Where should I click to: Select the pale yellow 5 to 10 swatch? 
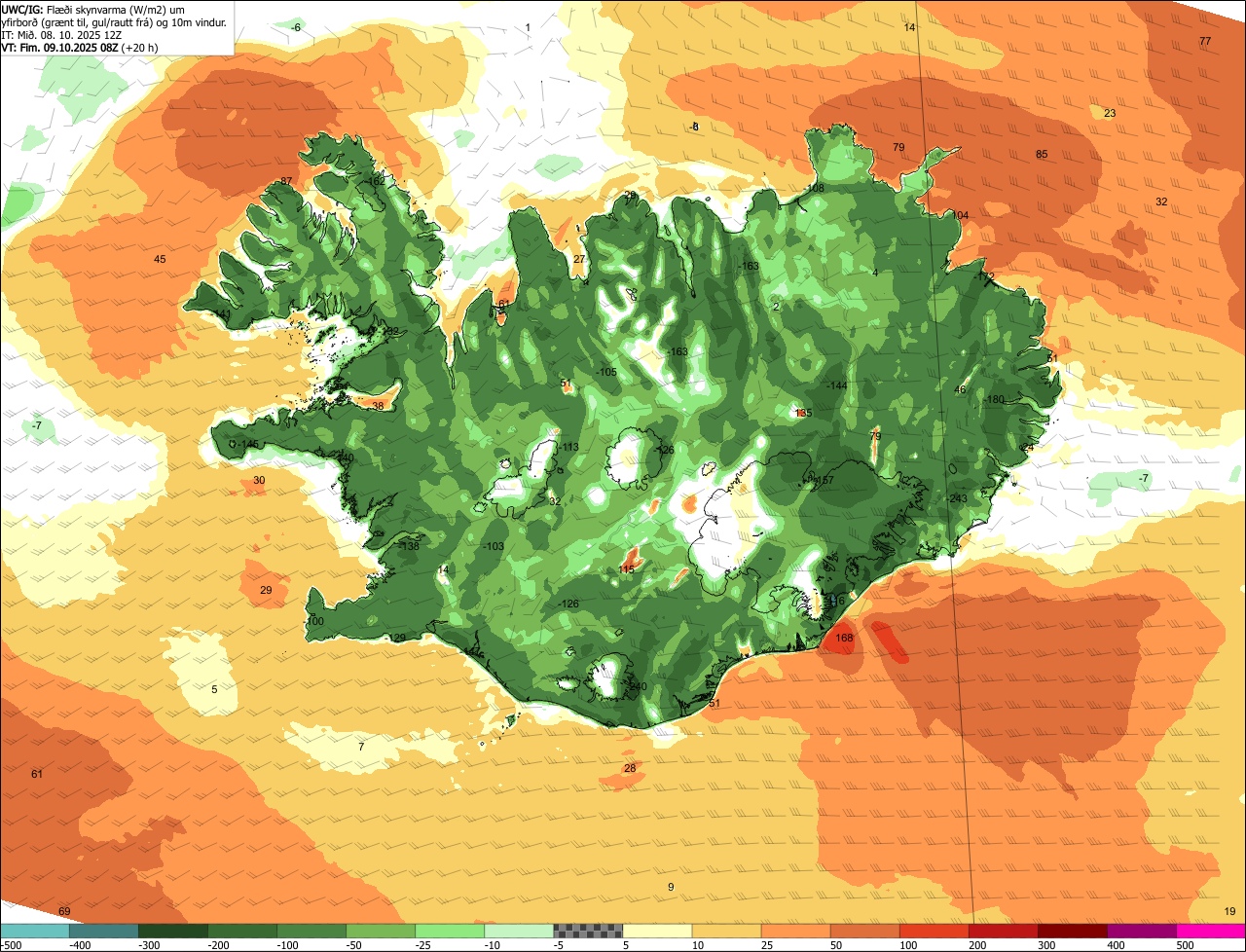click(657, 931)
